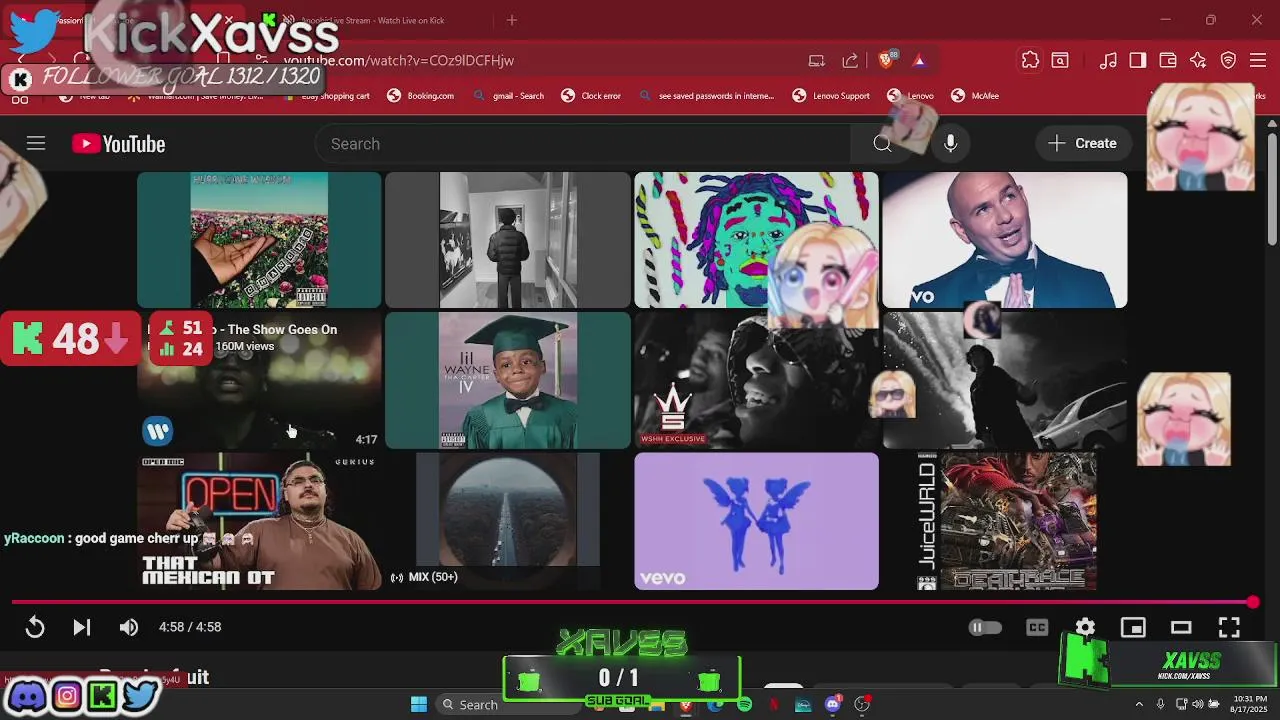Screen dimensions: 1280x720
Task: Click the install/cast screen icon in address bar
Action: tap(817, 60)
